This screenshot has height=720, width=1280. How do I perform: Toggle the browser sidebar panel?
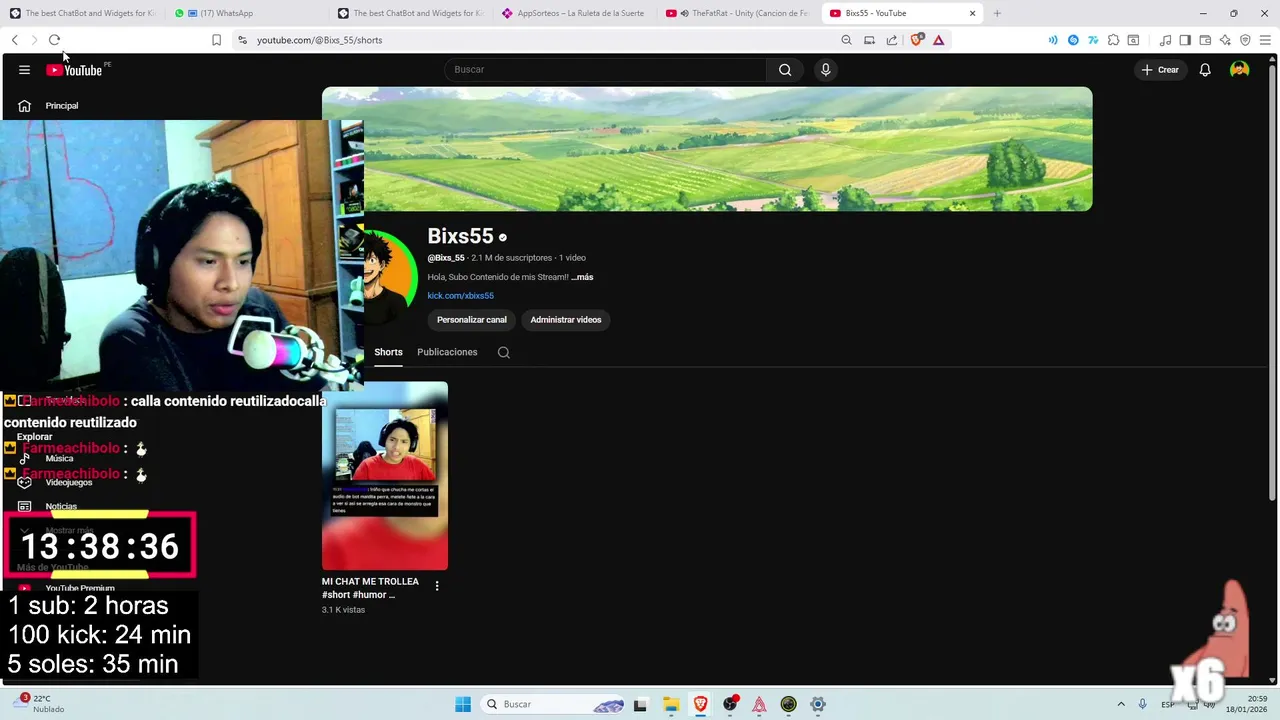1185,40
